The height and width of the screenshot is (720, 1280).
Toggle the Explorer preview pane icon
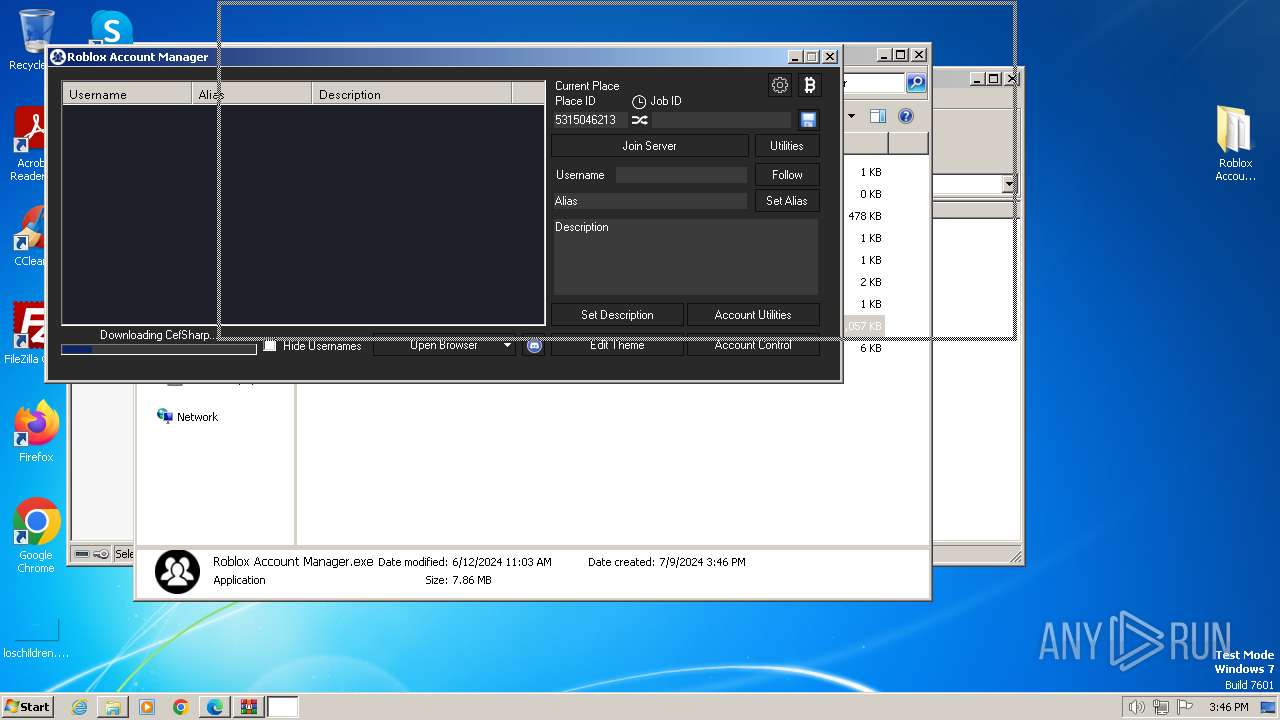pos(877,116)
